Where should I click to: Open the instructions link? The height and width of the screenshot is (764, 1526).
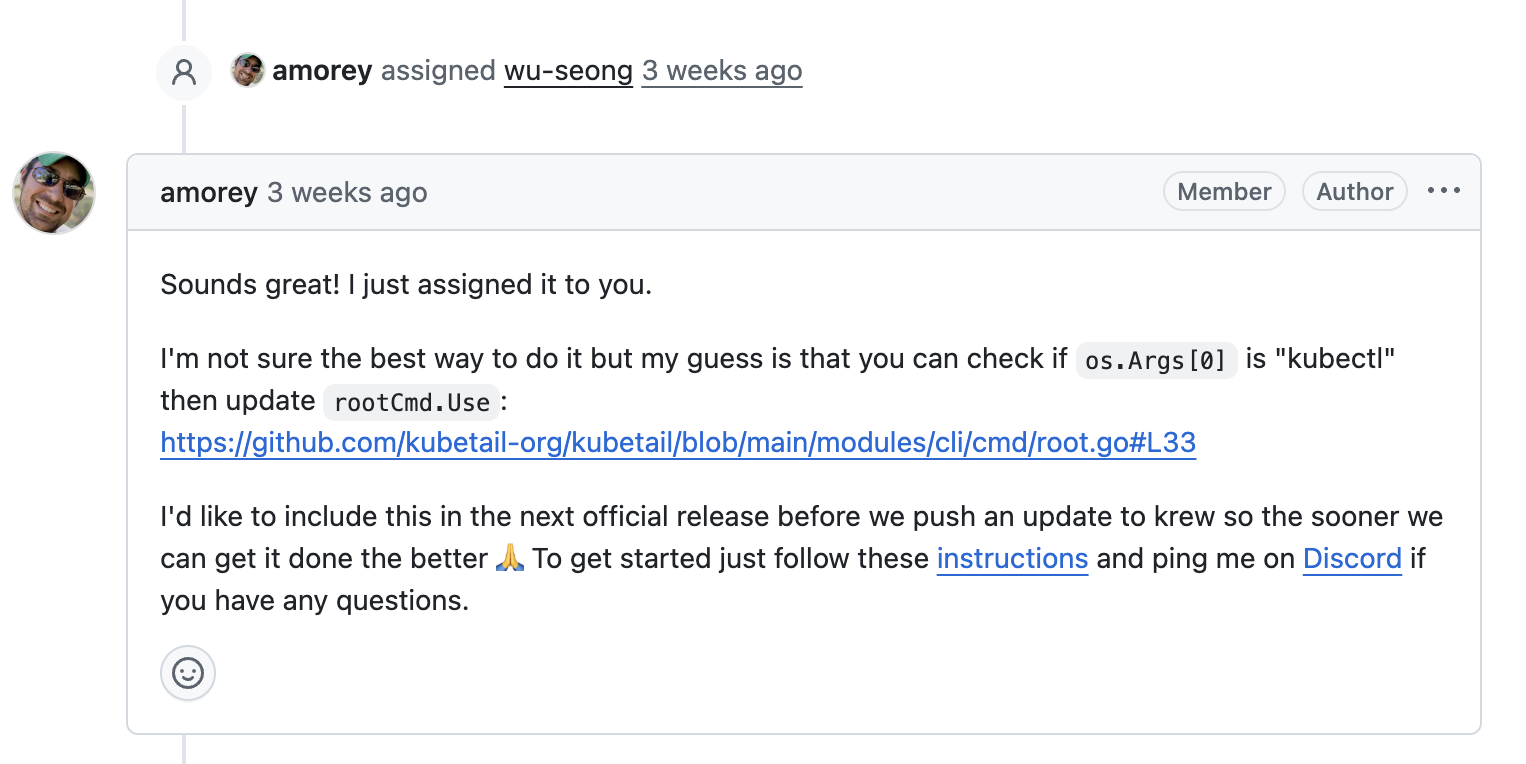click(1012, 558)
